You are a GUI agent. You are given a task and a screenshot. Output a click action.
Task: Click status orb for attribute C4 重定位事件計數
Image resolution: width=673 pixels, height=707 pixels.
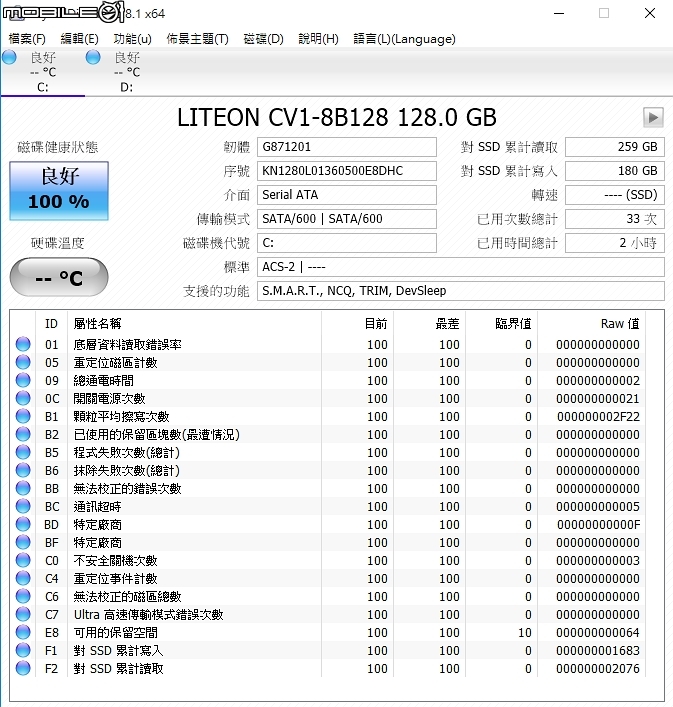pos(23,578)
